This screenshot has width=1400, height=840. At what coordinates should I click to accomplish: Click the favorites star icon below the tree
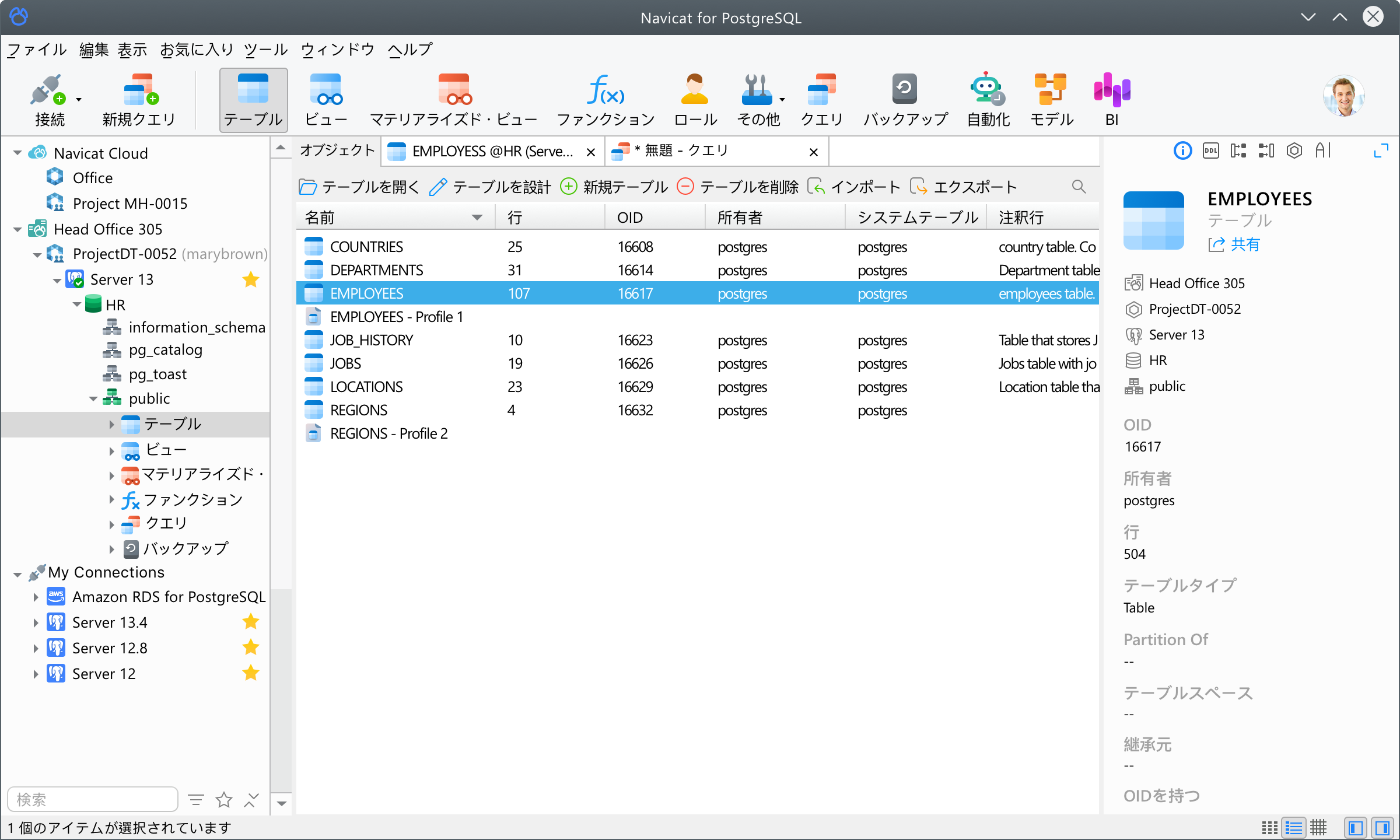pos(224,800)
